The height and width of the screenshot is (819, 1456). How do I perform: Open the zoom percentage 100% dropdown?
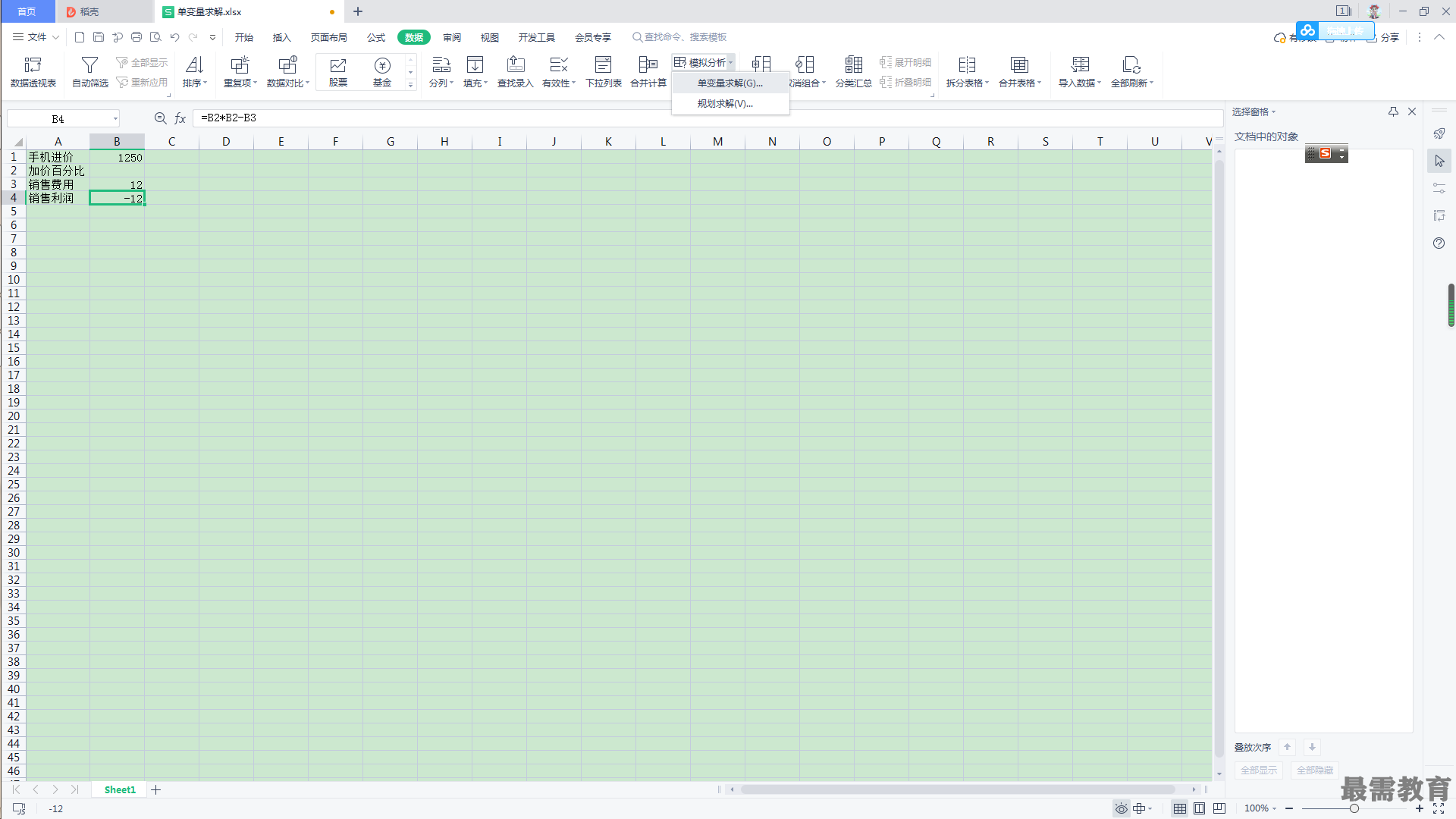point(1260,808)
